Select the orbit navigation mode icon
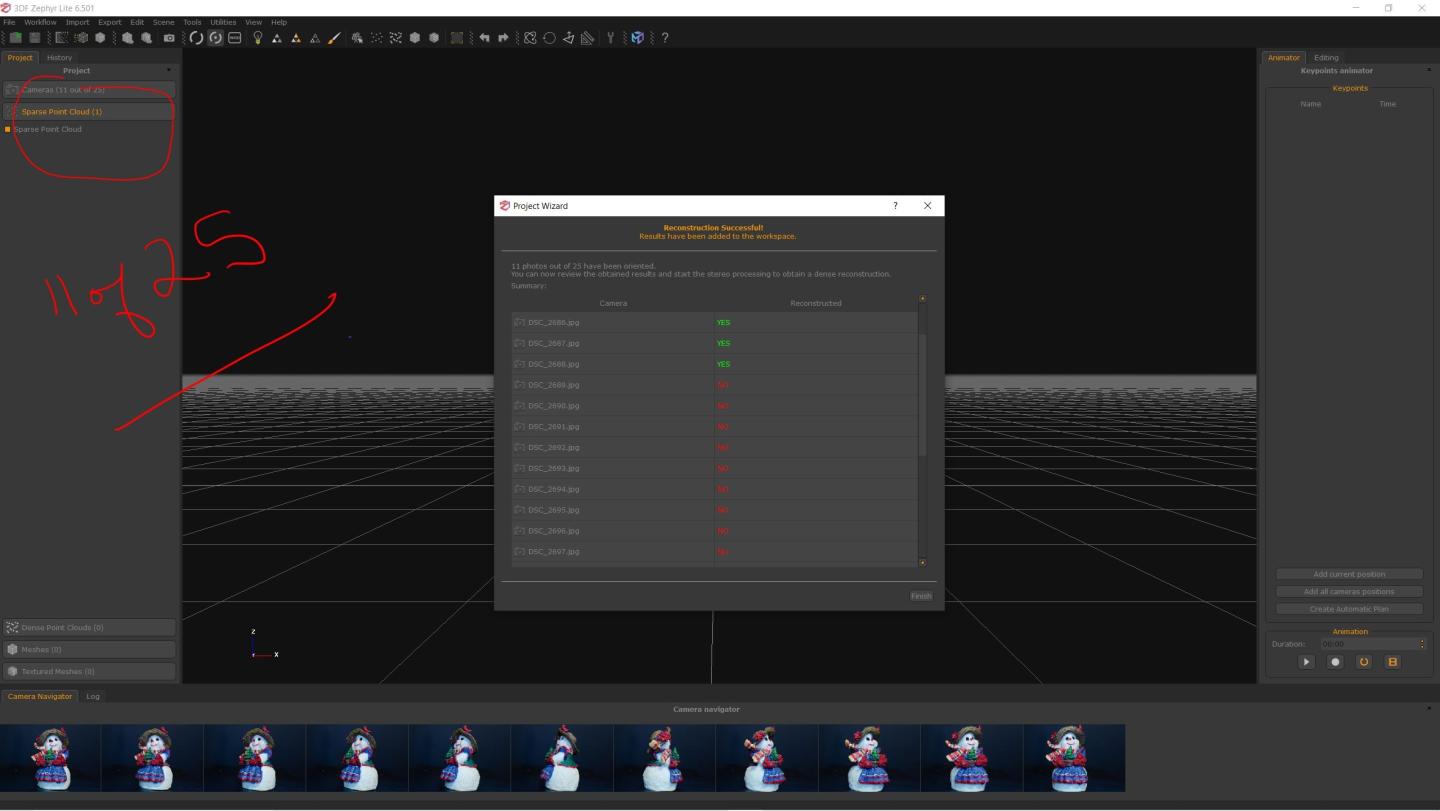Viewport: 1440px width, 811px height. point(196,38)
